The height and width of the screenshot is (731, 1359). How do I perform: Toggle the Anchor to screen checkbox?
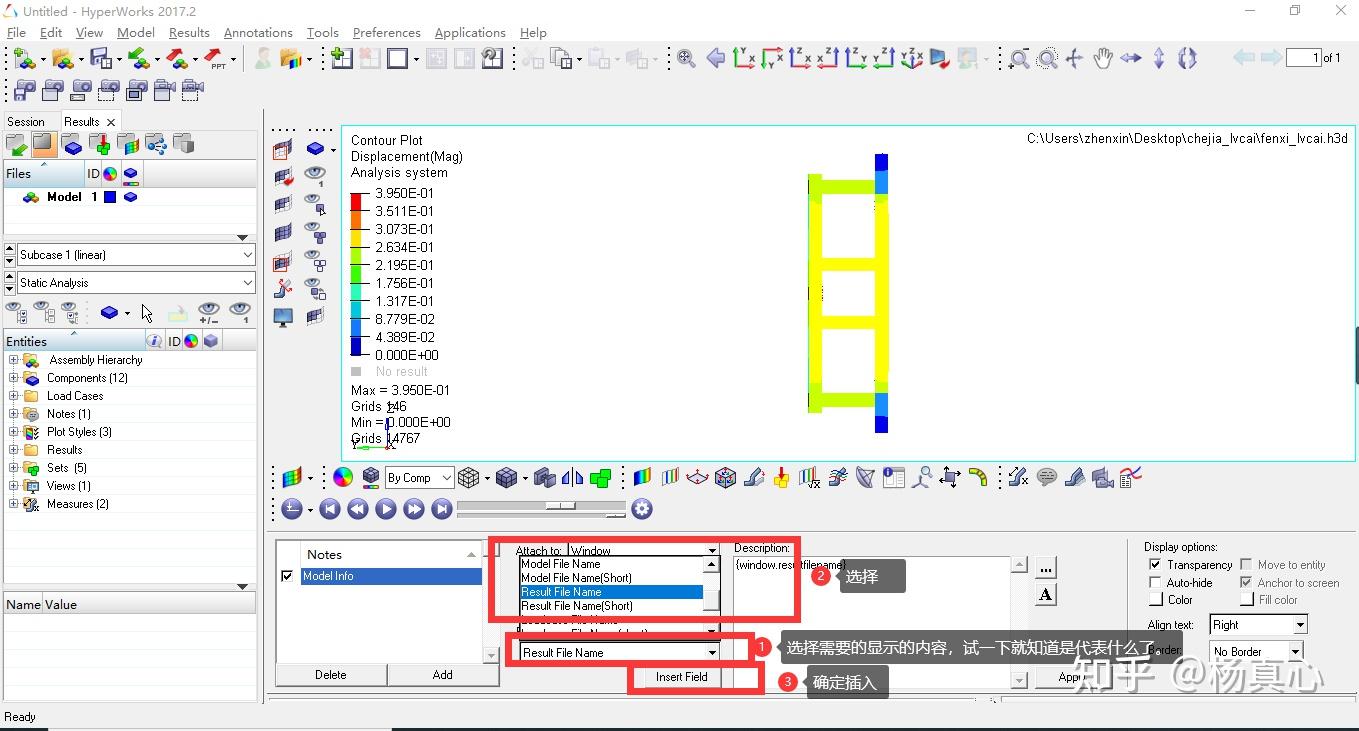click(x=1246, y=583)
